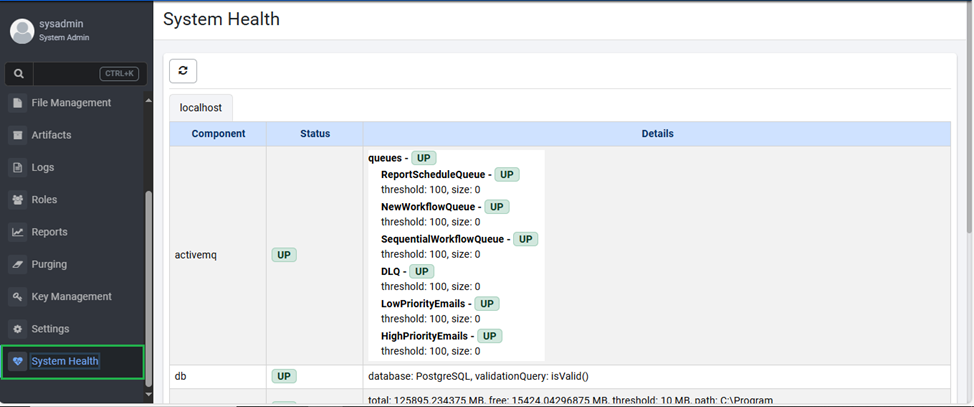Click the queues UP badge
Screen dimensions: 974x407
(424, 158)
